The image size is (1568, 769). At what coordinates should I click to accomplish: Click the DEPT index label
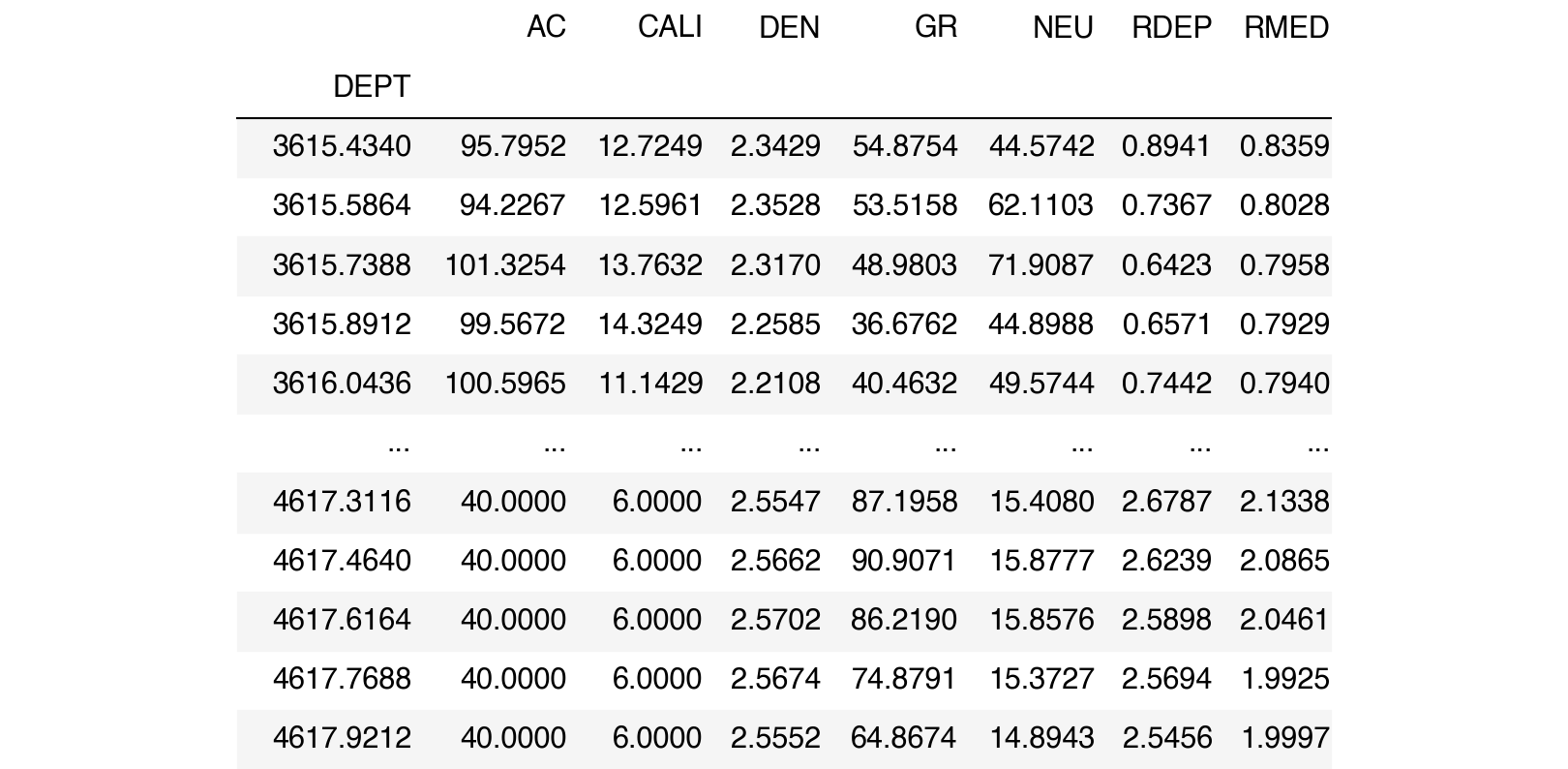click(x=372, y=87)
